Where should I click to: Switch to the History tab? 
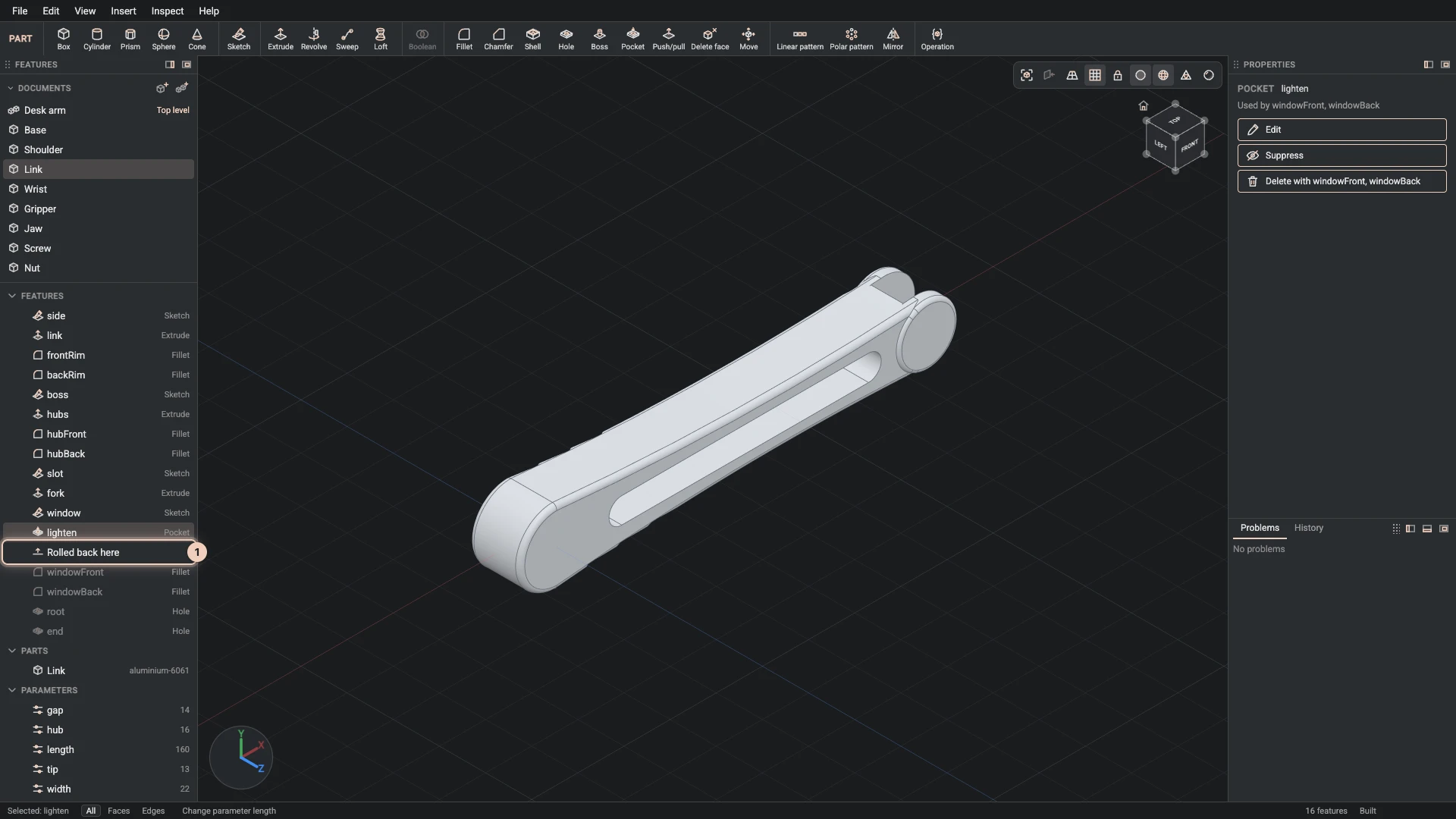click(1309, 528)
